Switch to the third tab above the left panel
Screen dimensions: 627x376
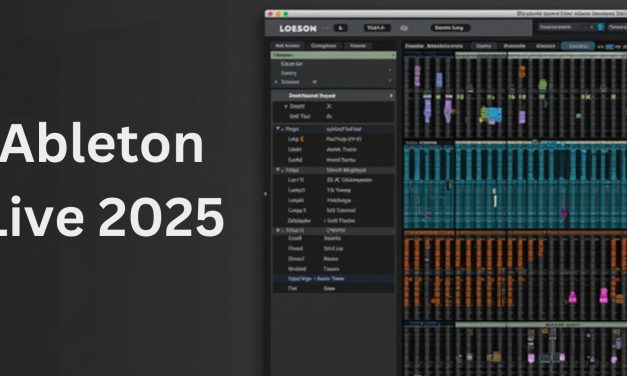coord(358,46)
